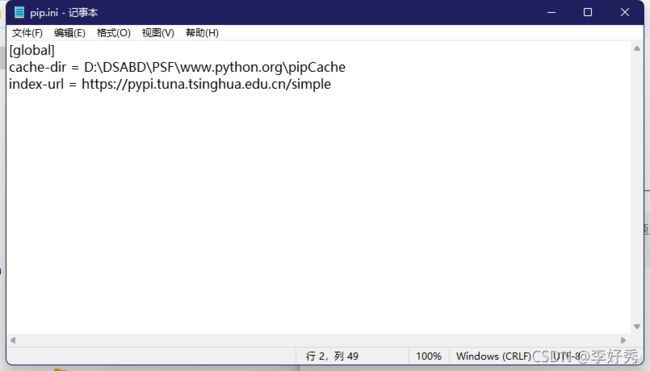Open the 格式(O) menu

[x=114, y=33]
